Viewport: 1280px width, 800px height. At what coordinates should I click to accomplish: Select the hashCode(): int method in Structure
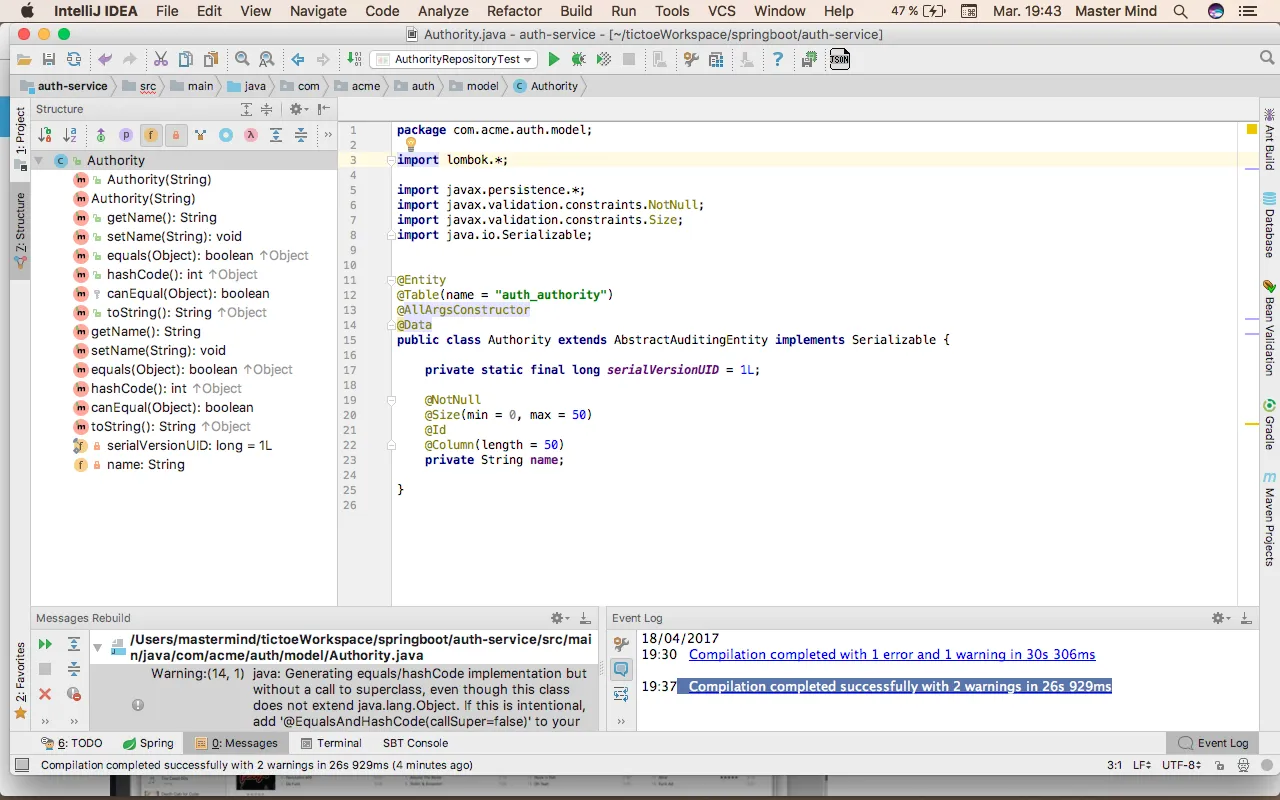(155, 275)
